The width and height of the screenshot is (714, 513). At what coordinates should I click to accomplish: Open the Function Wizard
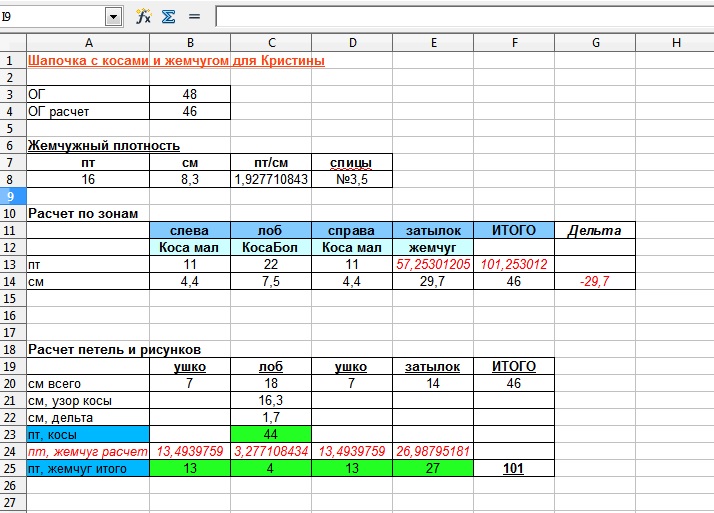tap(143, 16)
